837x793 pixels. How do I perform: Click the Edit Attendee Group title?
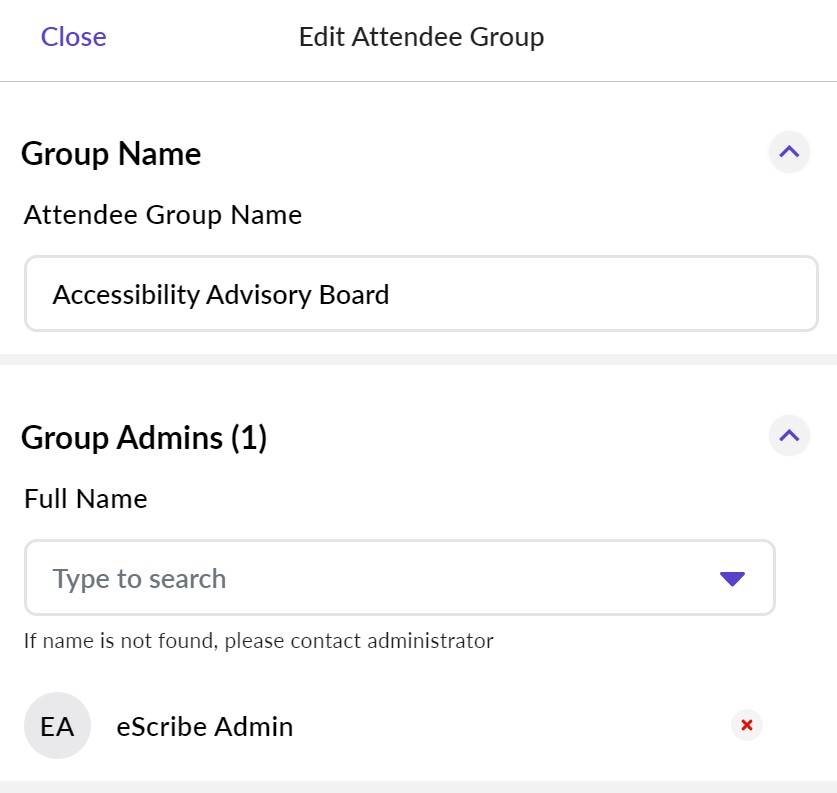[x=421, y=36]
